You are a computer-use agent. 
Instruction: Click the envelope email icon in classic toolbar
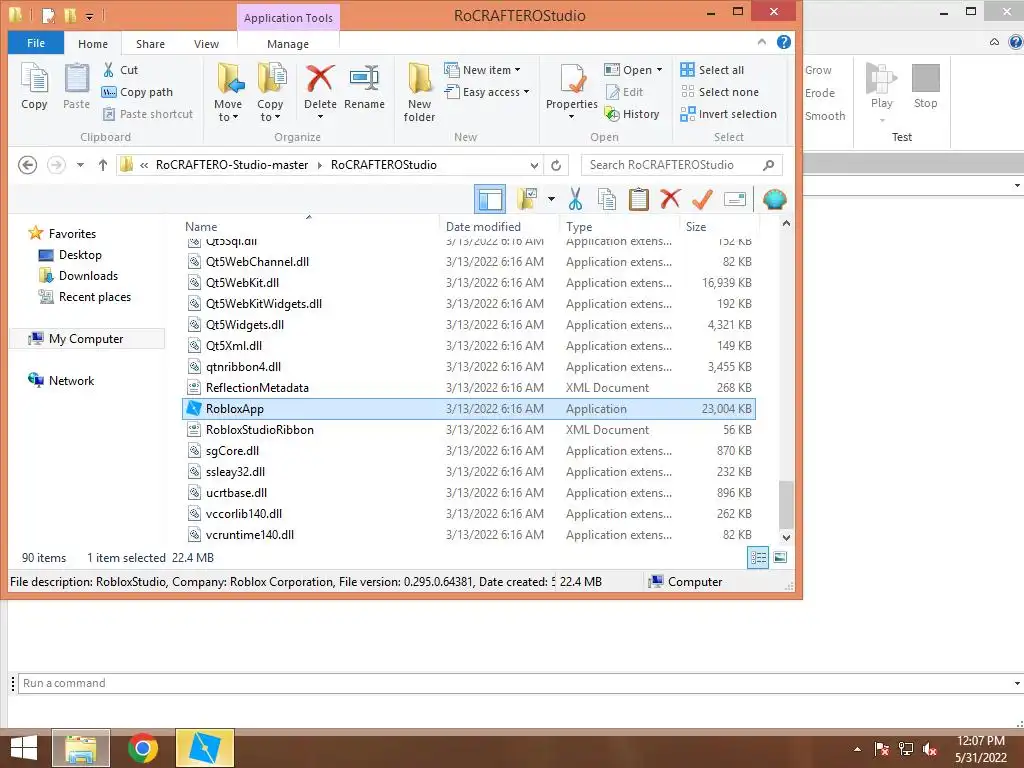click(735, 199)
